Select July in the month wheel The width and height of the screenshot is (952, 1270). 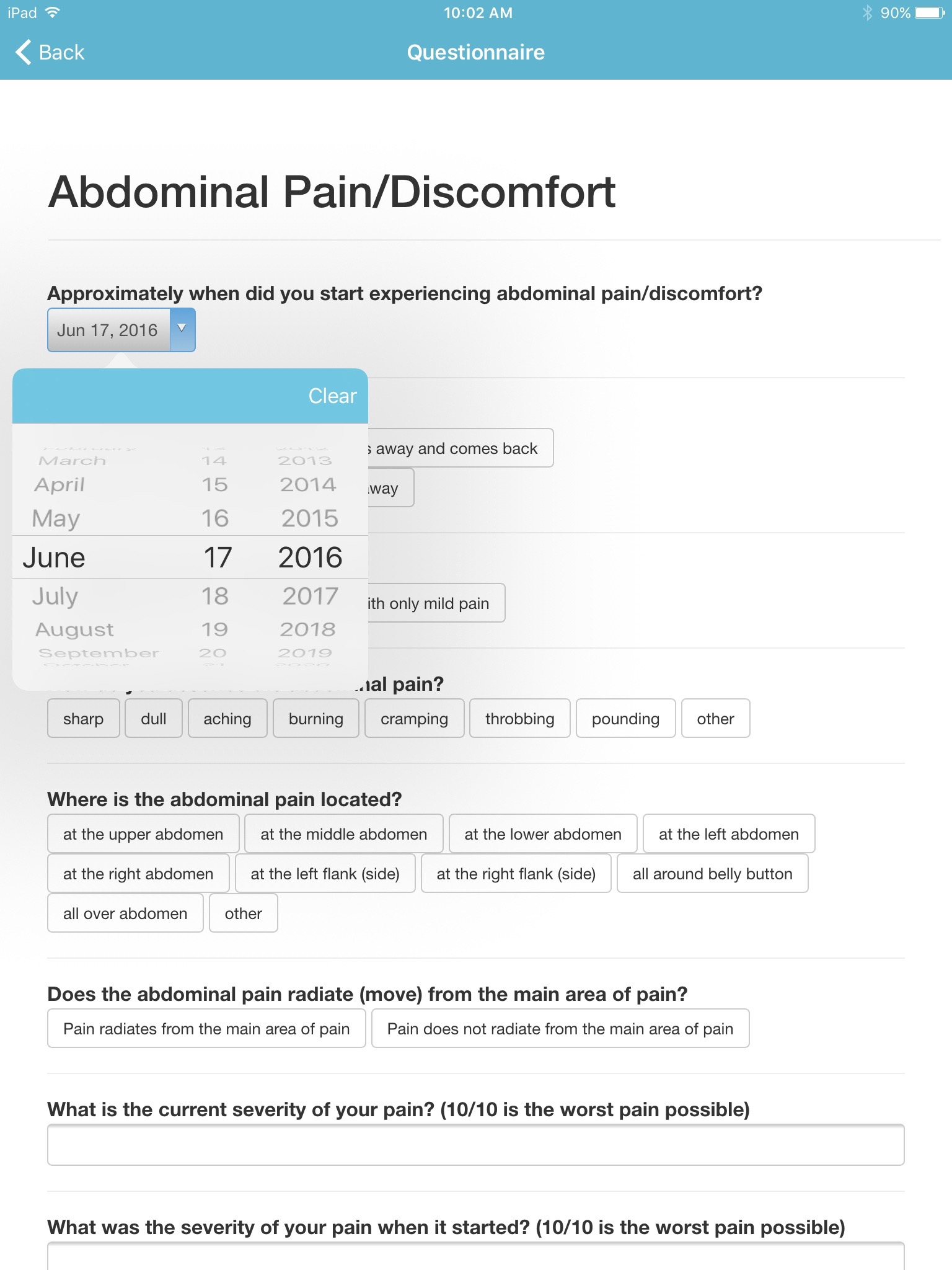[55, 596]
